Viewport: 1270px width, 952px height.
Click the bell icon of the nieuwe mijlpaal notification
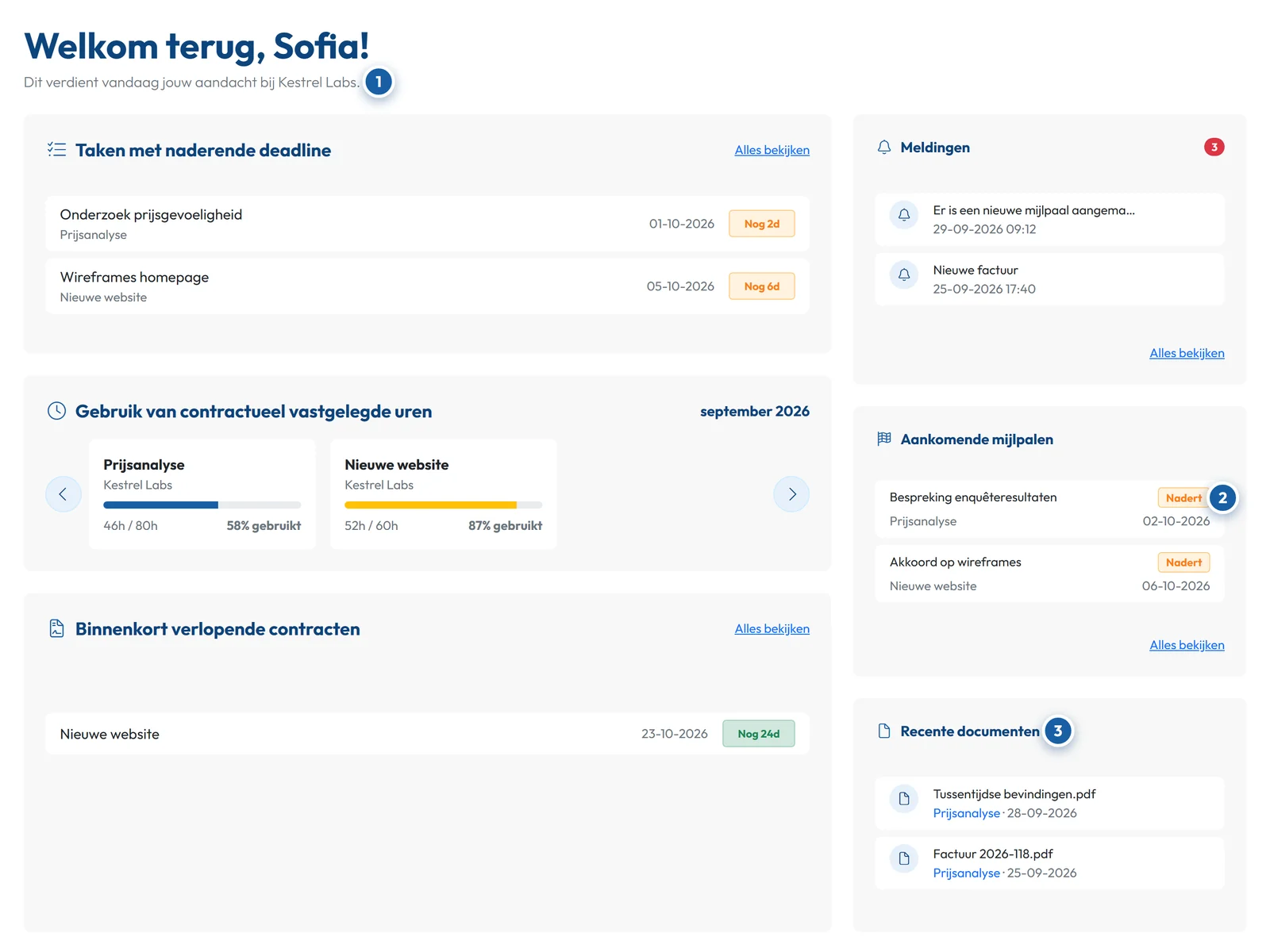coord(904,215)
